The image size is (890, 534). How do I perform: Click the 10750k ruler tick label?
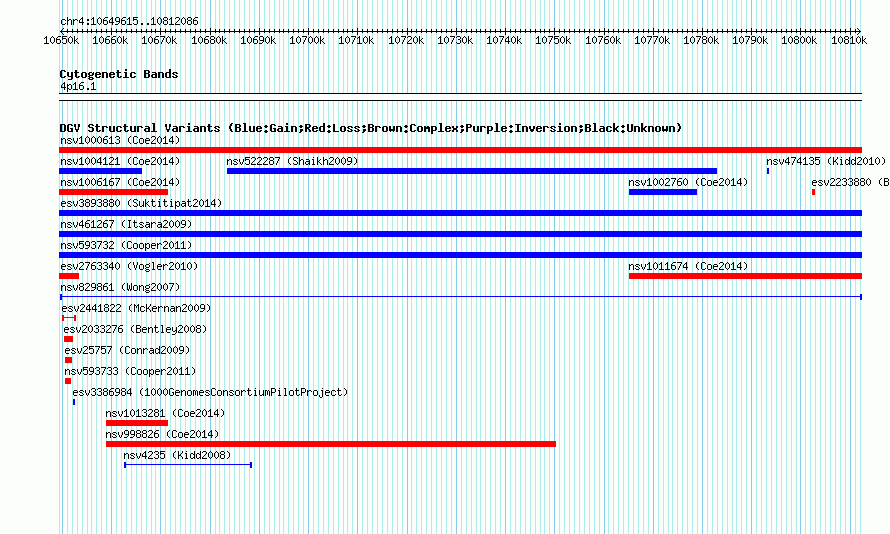coord(553,40)
